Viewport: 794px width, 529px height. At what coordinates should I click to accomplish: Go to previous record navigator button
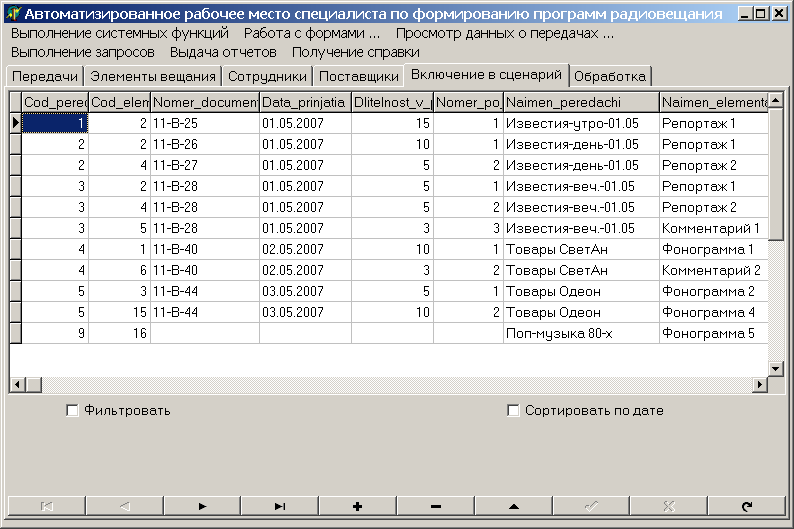(x=125, y=506)
